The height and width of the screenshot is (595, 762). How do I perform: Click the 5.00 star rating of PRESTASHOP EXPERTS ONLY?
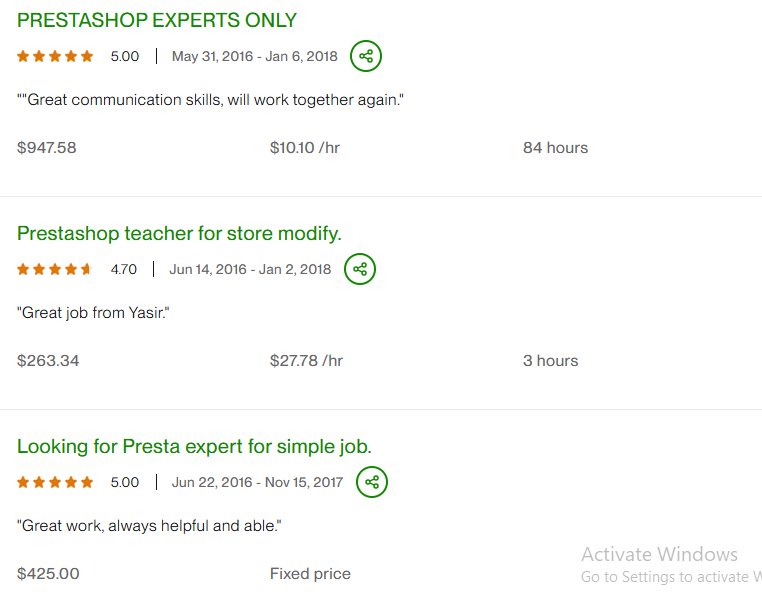point(56,56)
